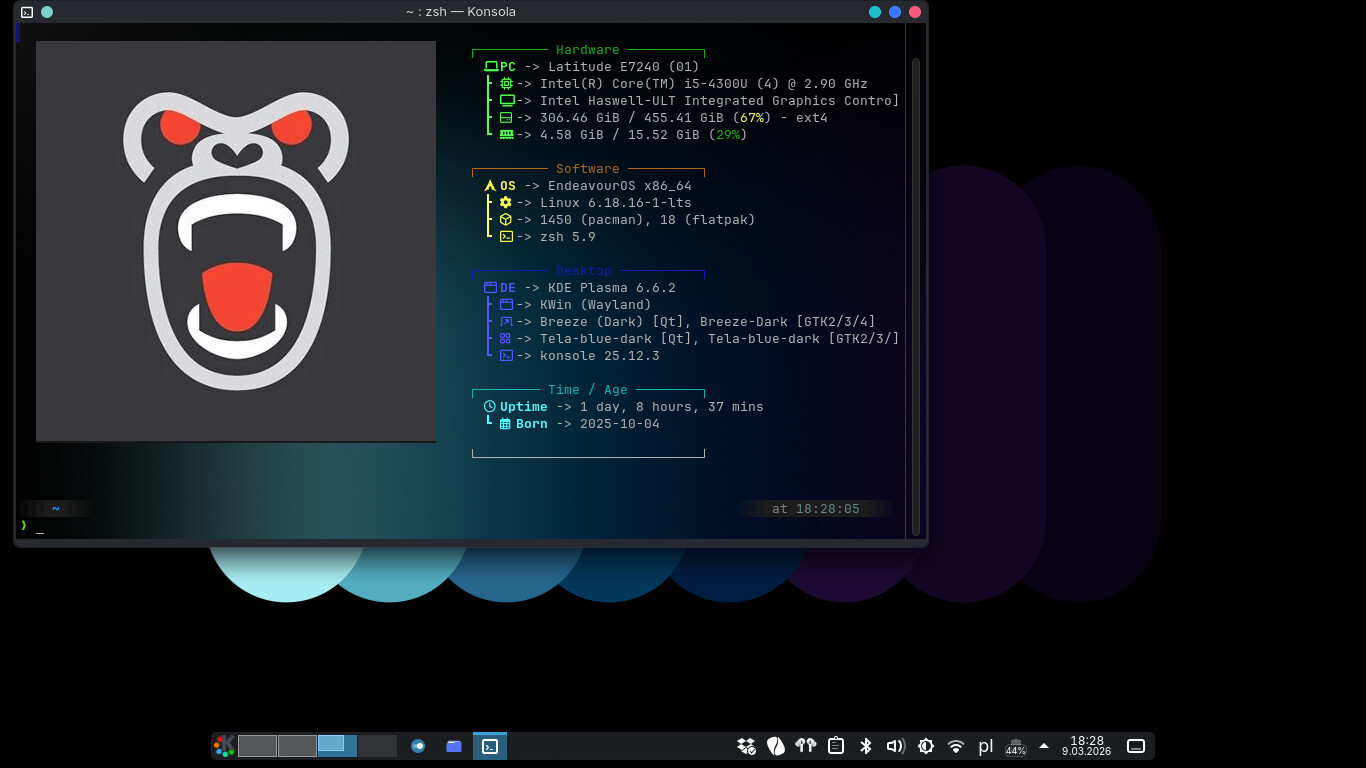The height and width of the screenshot is (768, 1366).
Task: Click the battery 44% indicator
Action: pos(1016,746)
